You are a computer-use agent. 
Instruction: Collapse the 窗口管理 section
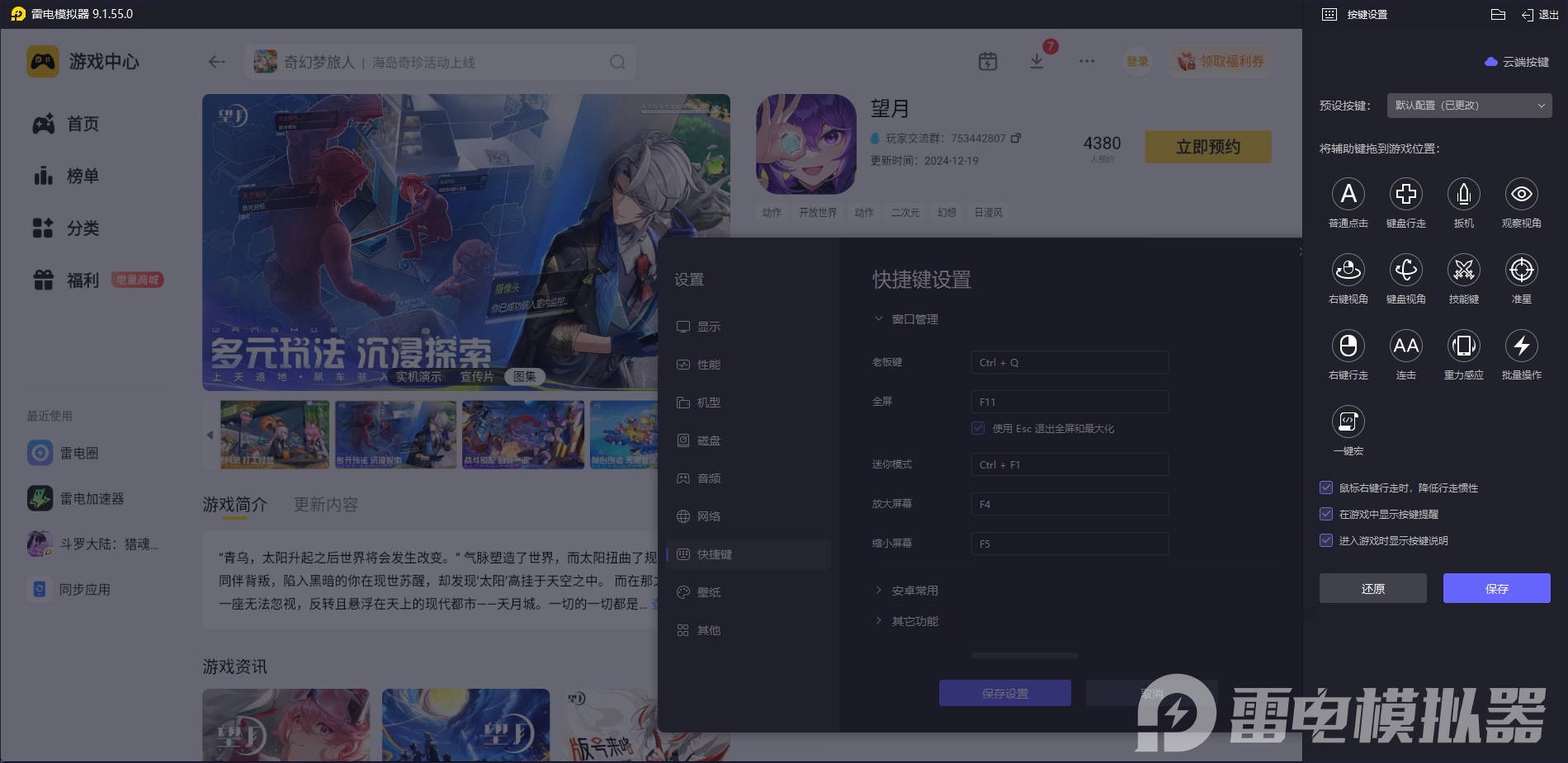[x=906, y=319]
